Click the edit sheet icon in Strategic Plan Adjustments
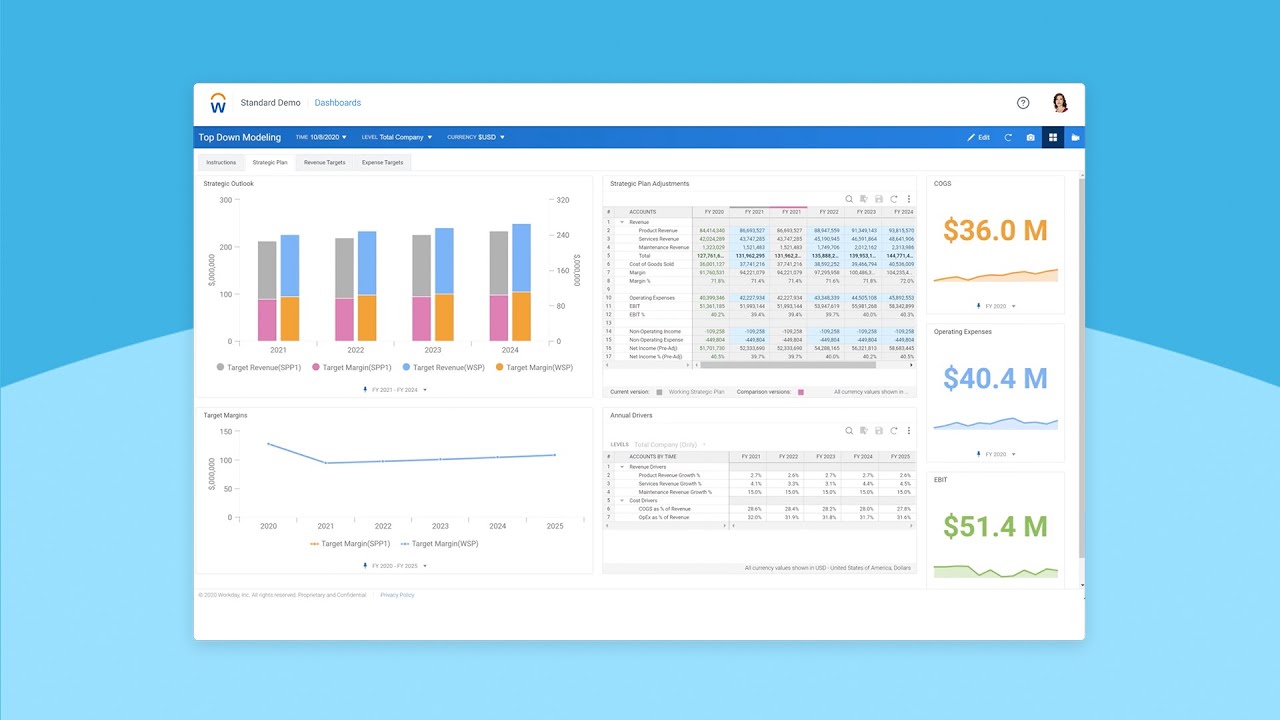This screenshot has height=720, width=1280. click(864, 199)
